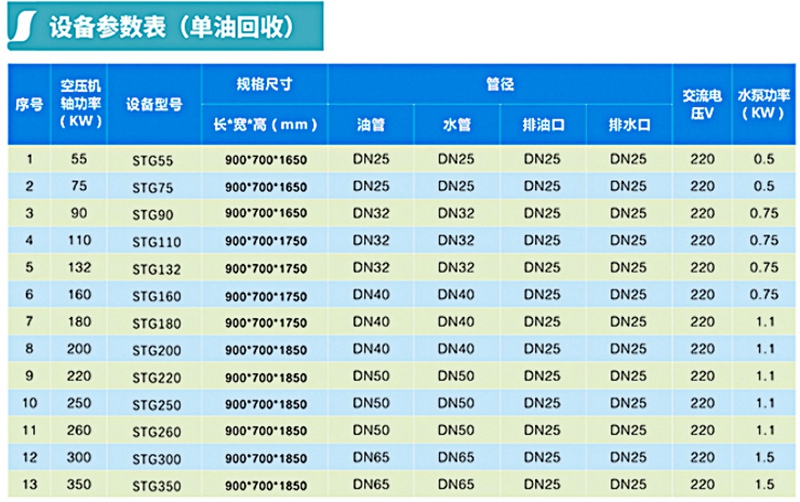The width and height of the screenshot is (800, 502).
Task: Select the 设备型号 column header
Action: pyautogui.click(x=153, y=104)
